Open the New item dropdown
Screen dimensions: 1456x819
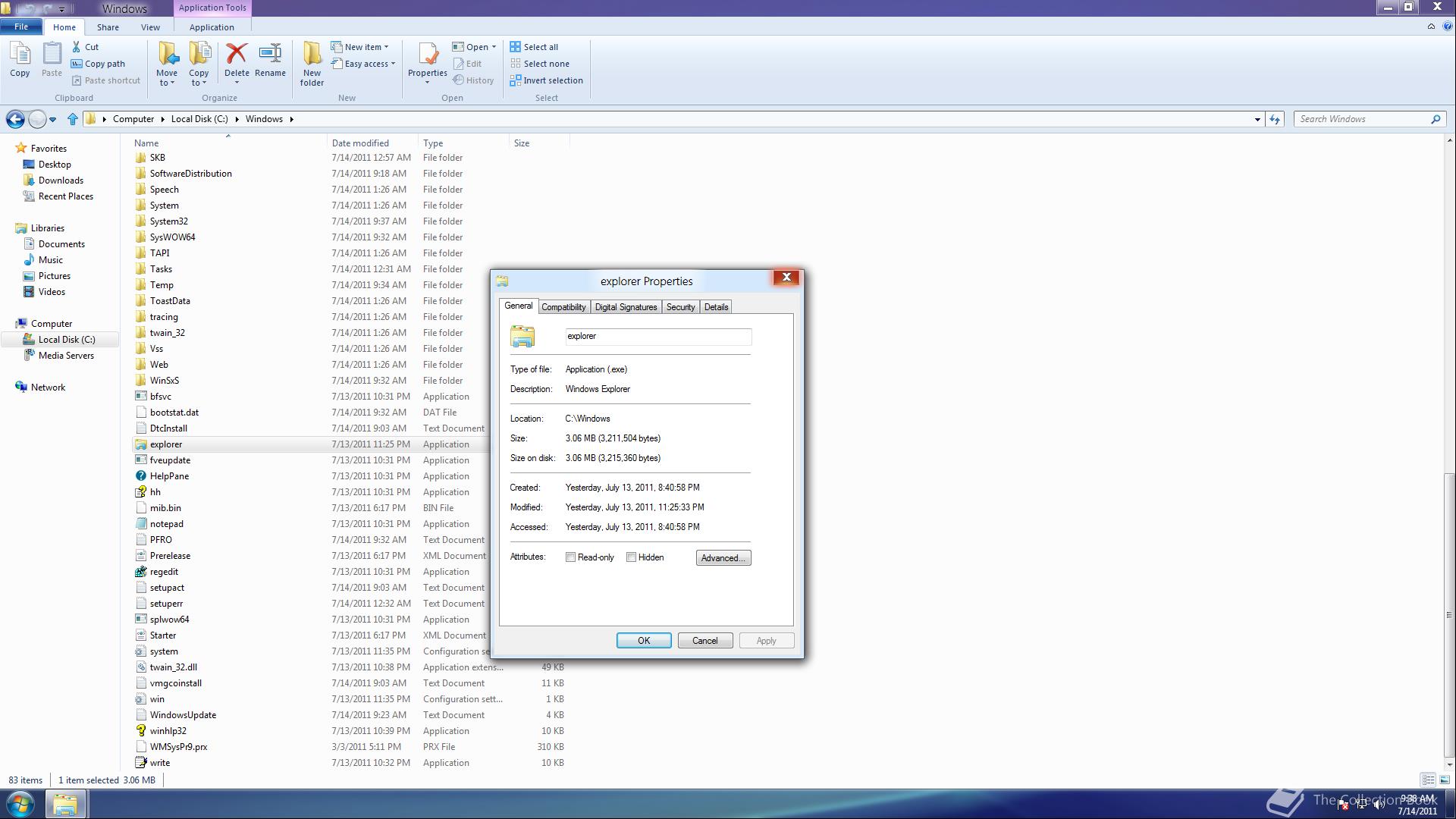[360, 46]
